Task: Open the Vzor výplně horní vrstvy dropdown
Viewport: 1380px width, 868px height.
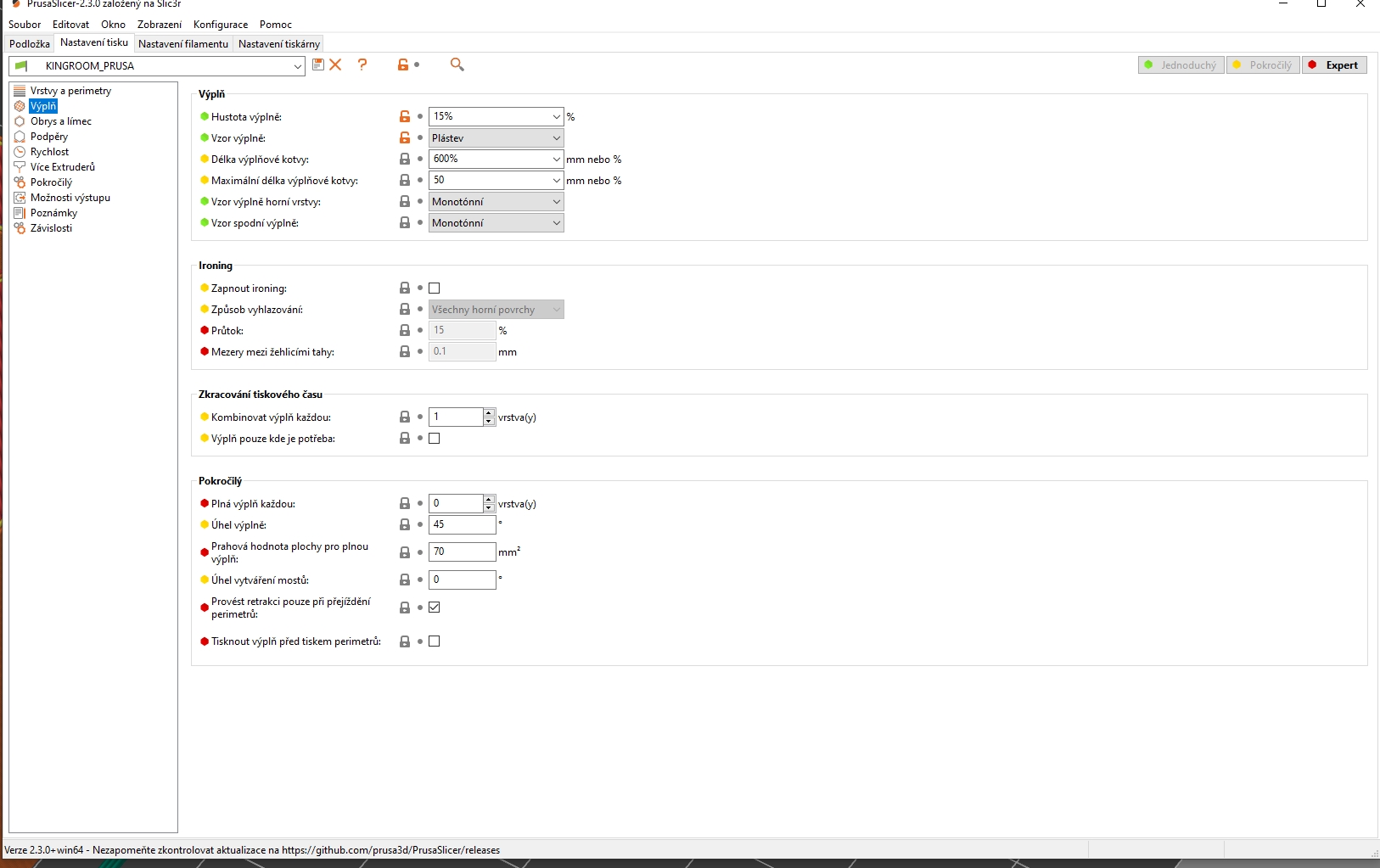Action: pos(496,201)
